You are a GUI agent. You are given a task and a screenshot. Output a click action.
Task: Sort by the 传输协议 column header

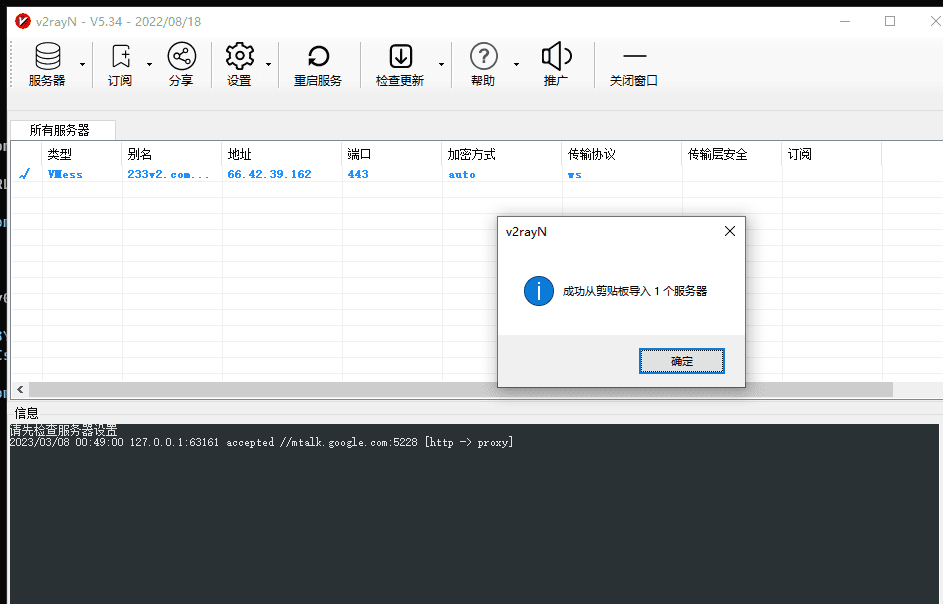pyautogui.click(x=622, y=154)
